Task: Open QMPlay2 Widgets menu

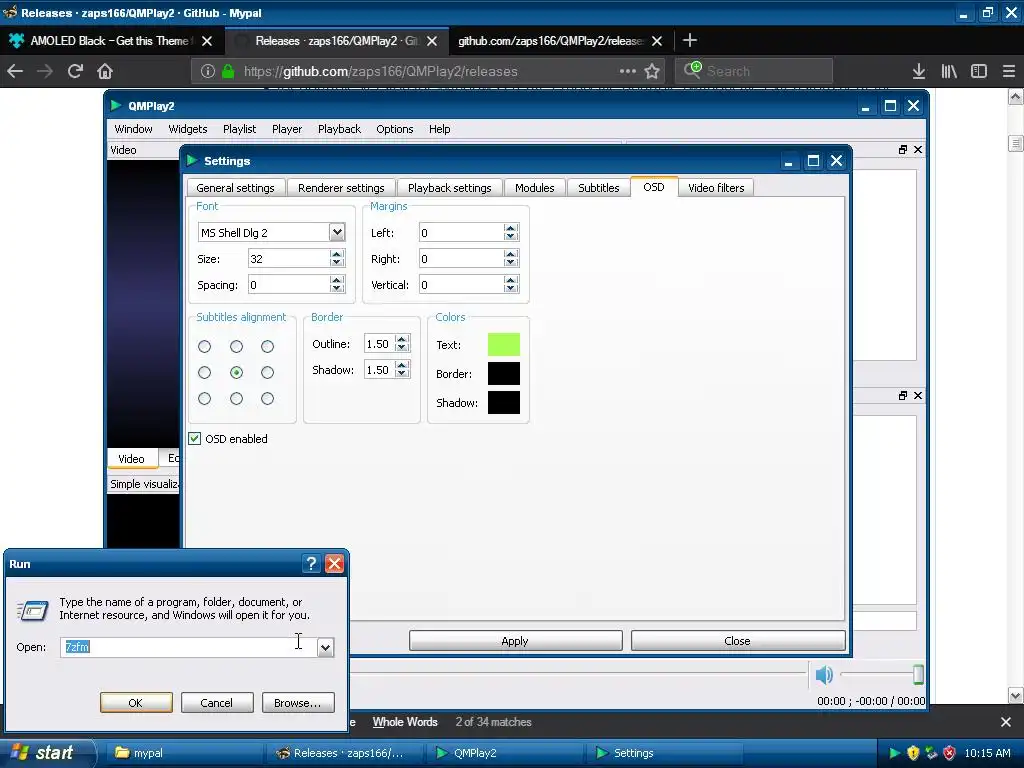Action: coord(187,129)
